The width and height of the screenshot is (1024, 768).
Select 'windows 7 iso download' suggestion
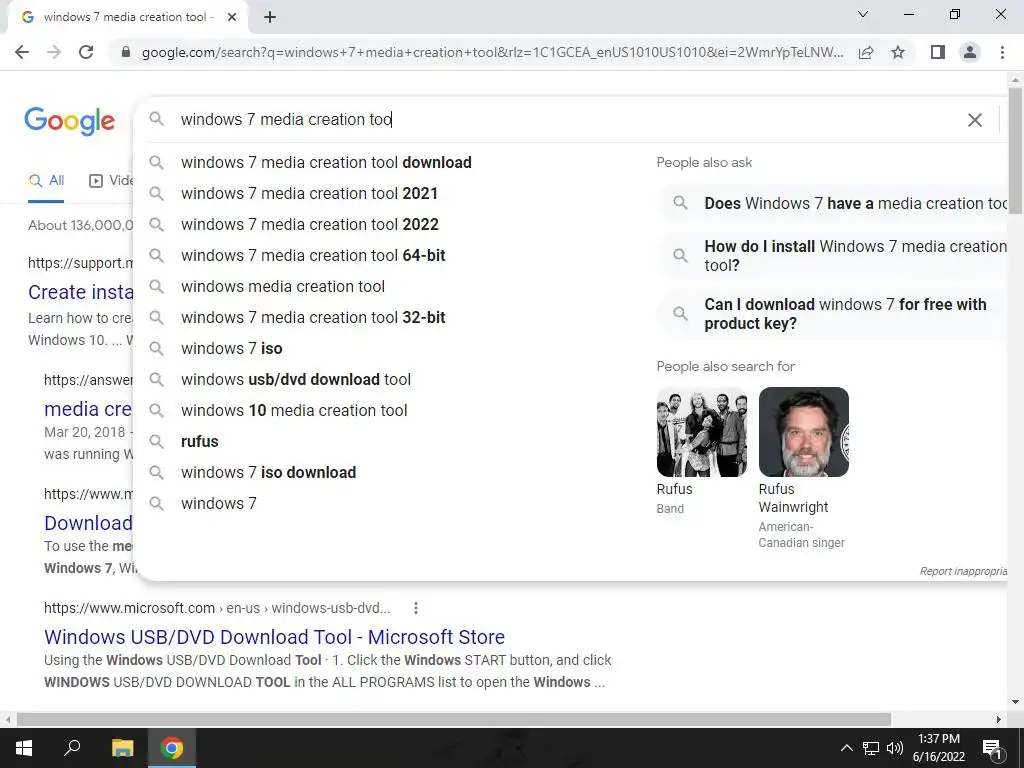coord(268,473)
